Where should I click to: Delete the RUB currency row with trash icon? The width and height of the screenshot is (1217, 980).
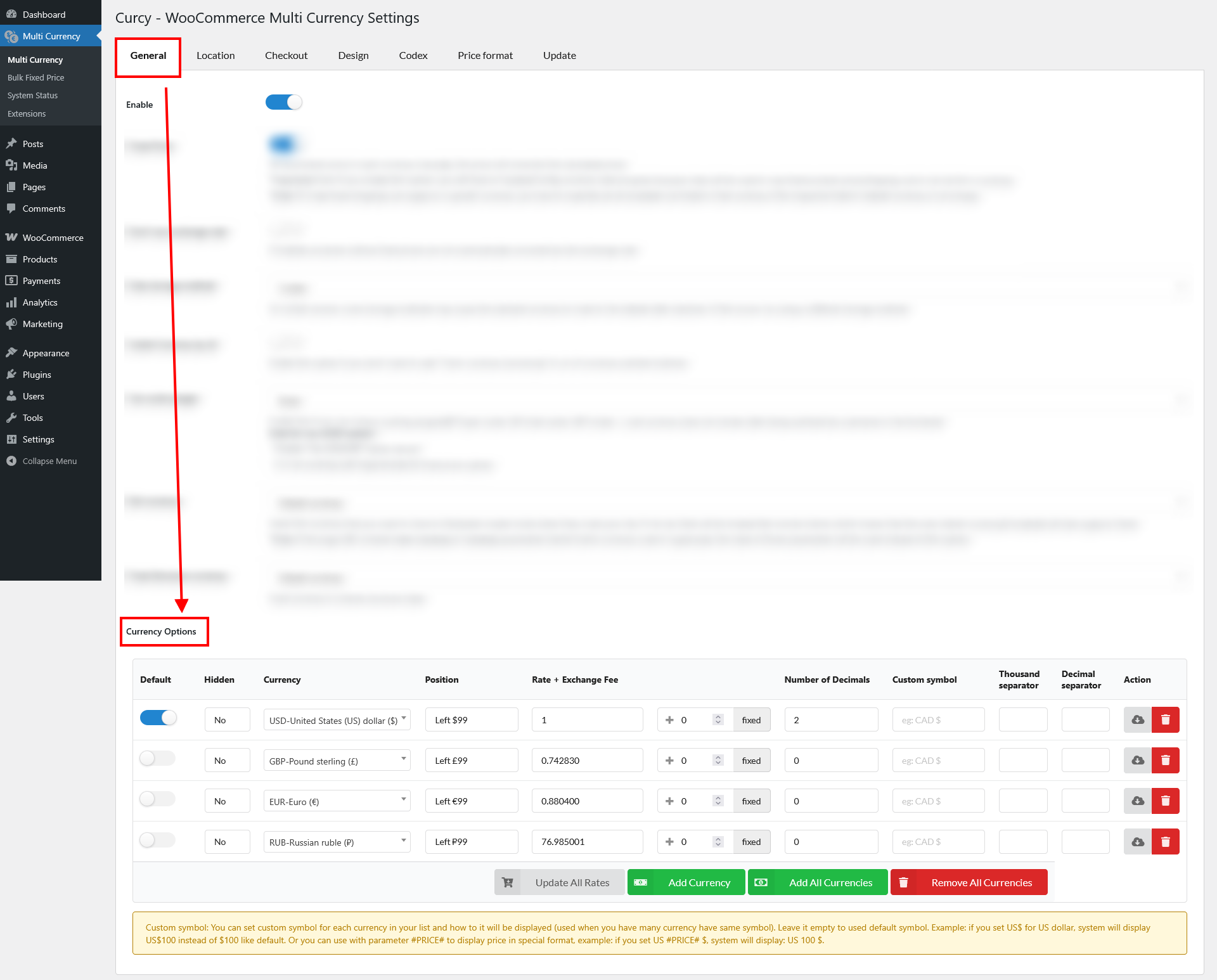pos(1166,842)
